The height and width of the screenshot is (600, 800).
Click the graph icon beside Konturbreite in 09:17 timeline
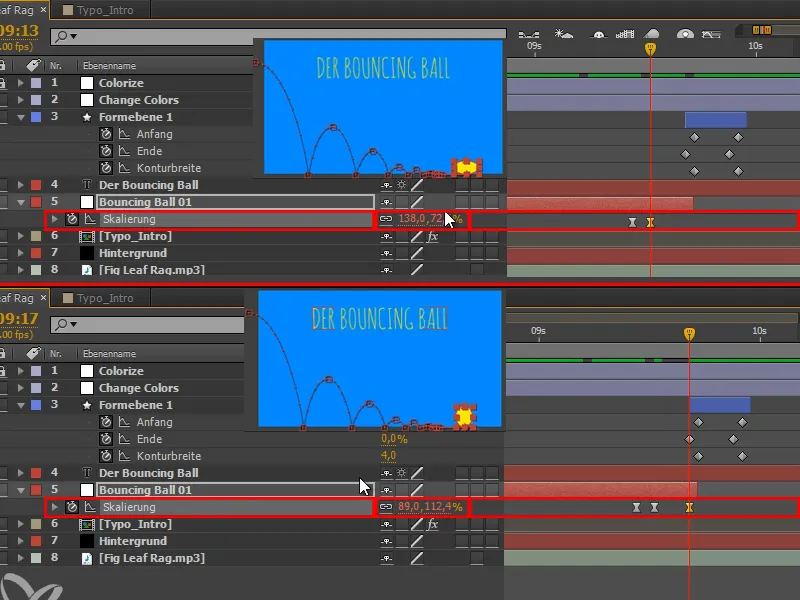124,456
